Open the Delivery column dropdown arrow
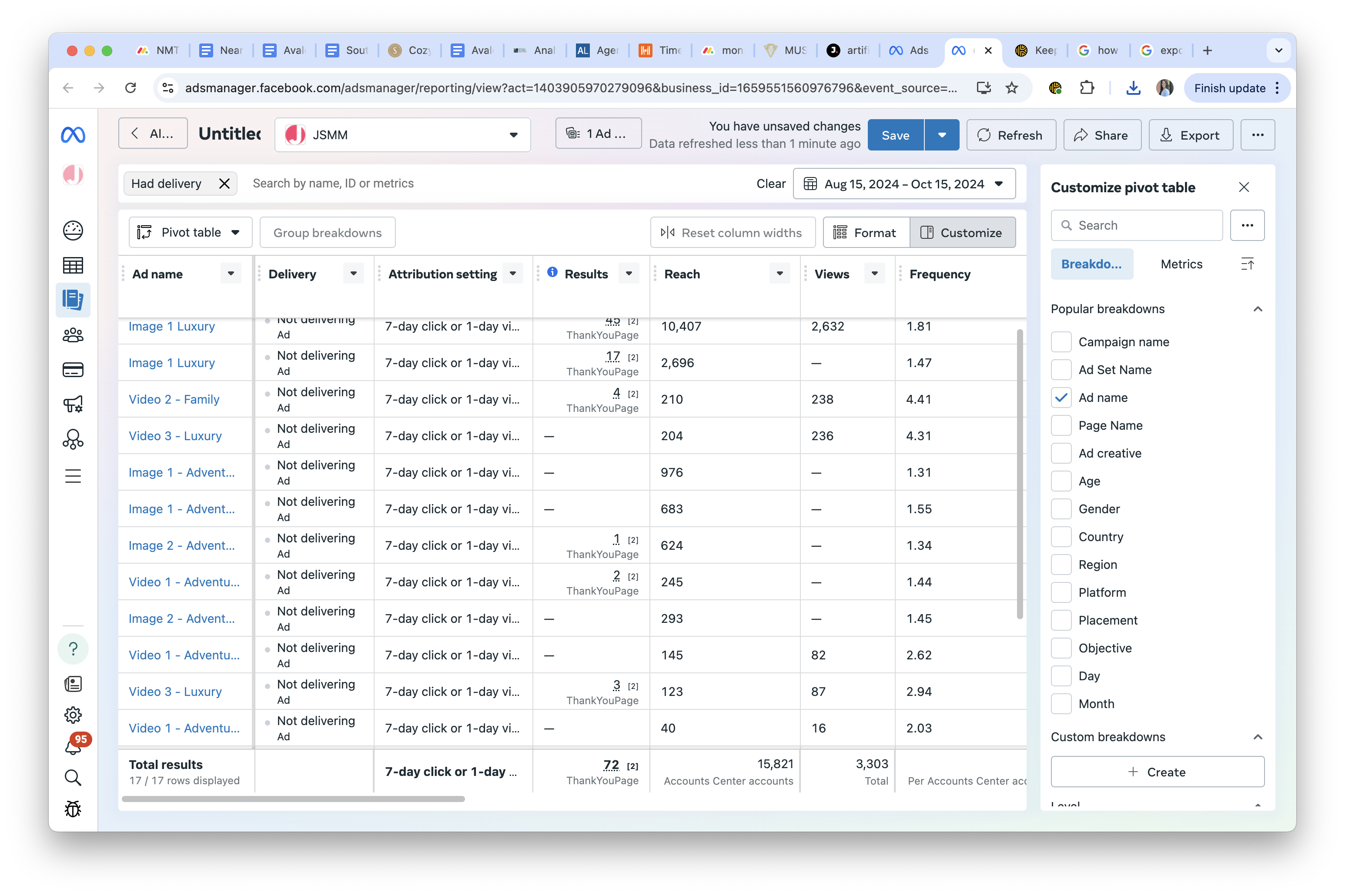The width and height of the screenshot is (1345, 896). coord(354,274)
